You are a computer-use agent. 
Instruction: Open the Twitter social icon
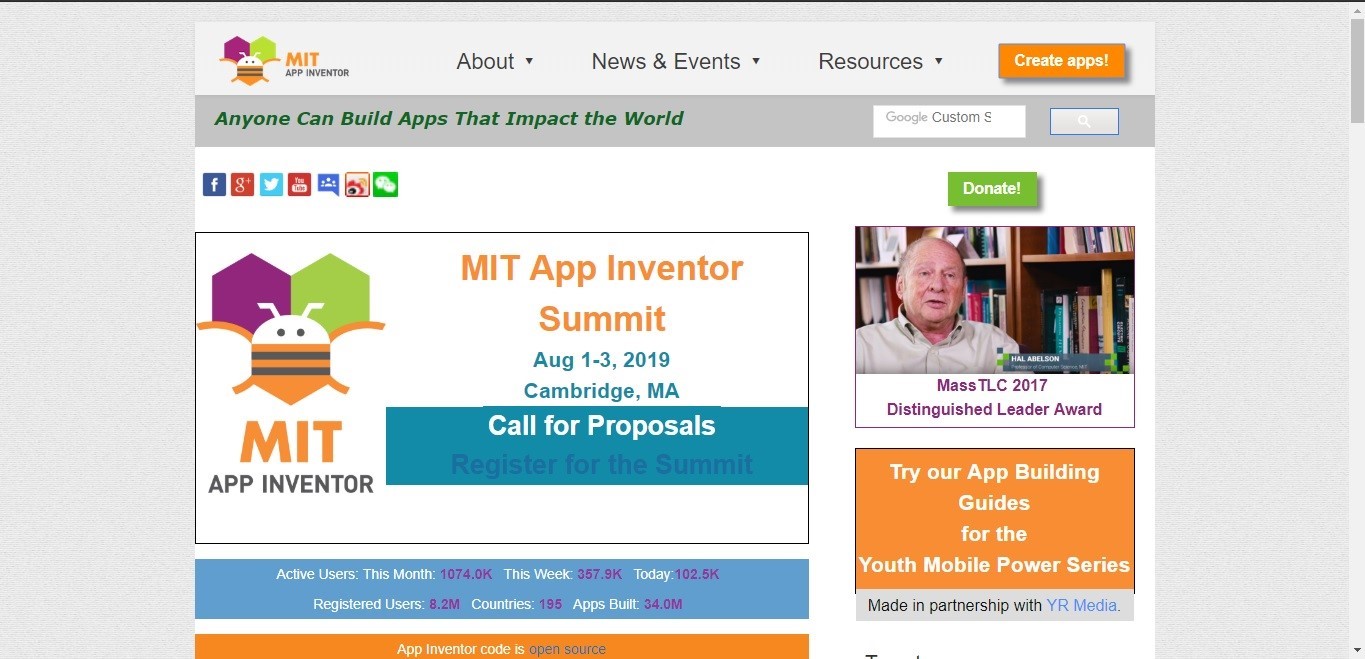pyautogui.click(x=271, y=185)
